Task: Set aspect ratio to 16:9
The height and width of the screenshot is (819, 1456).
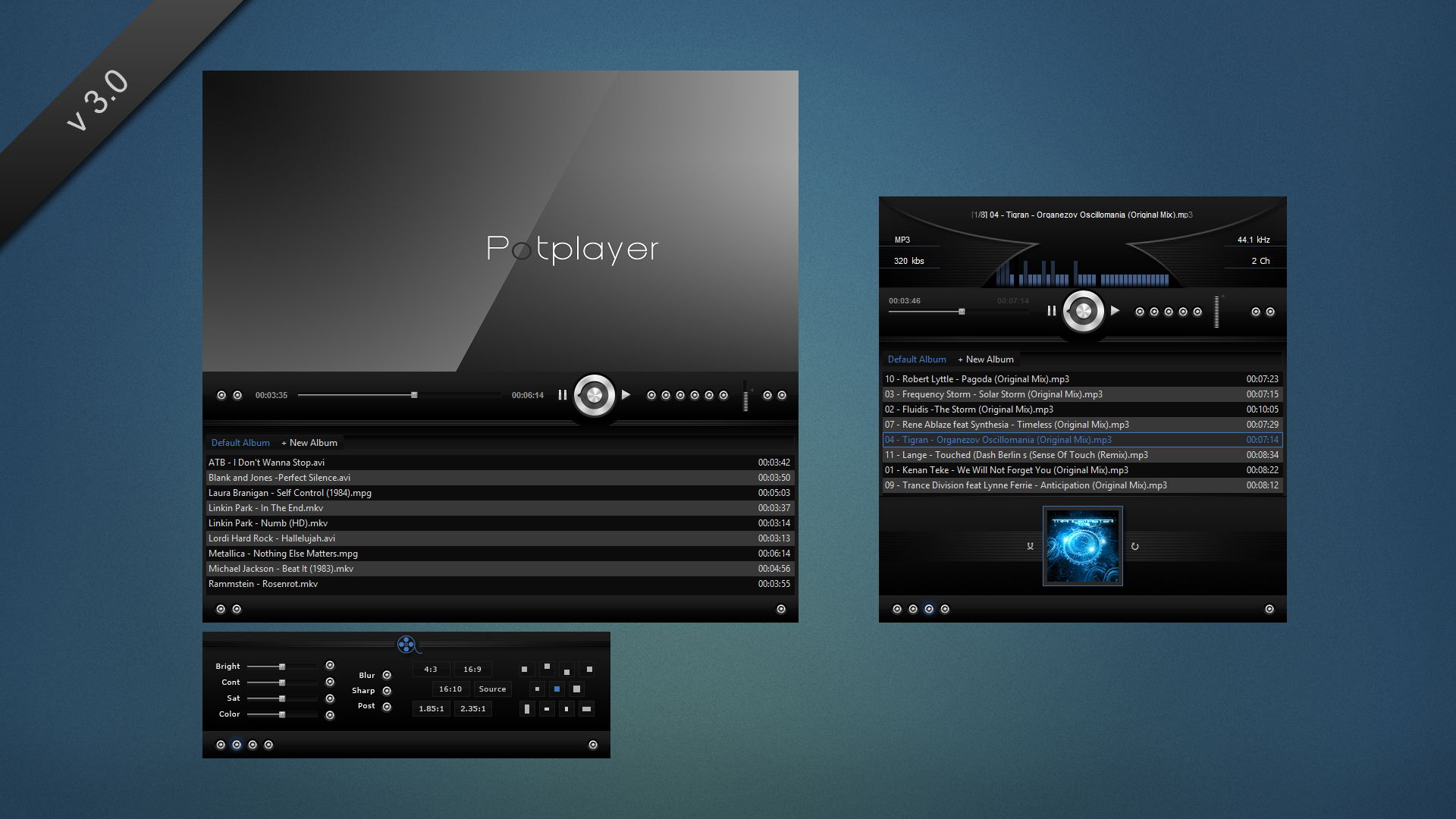Action: click(x=472, y=670)
